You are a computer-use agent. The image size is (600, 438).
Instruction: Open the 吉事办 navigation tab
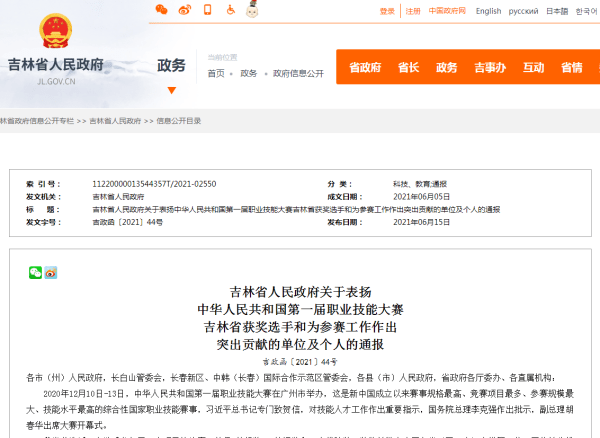(x=489, y=67)
